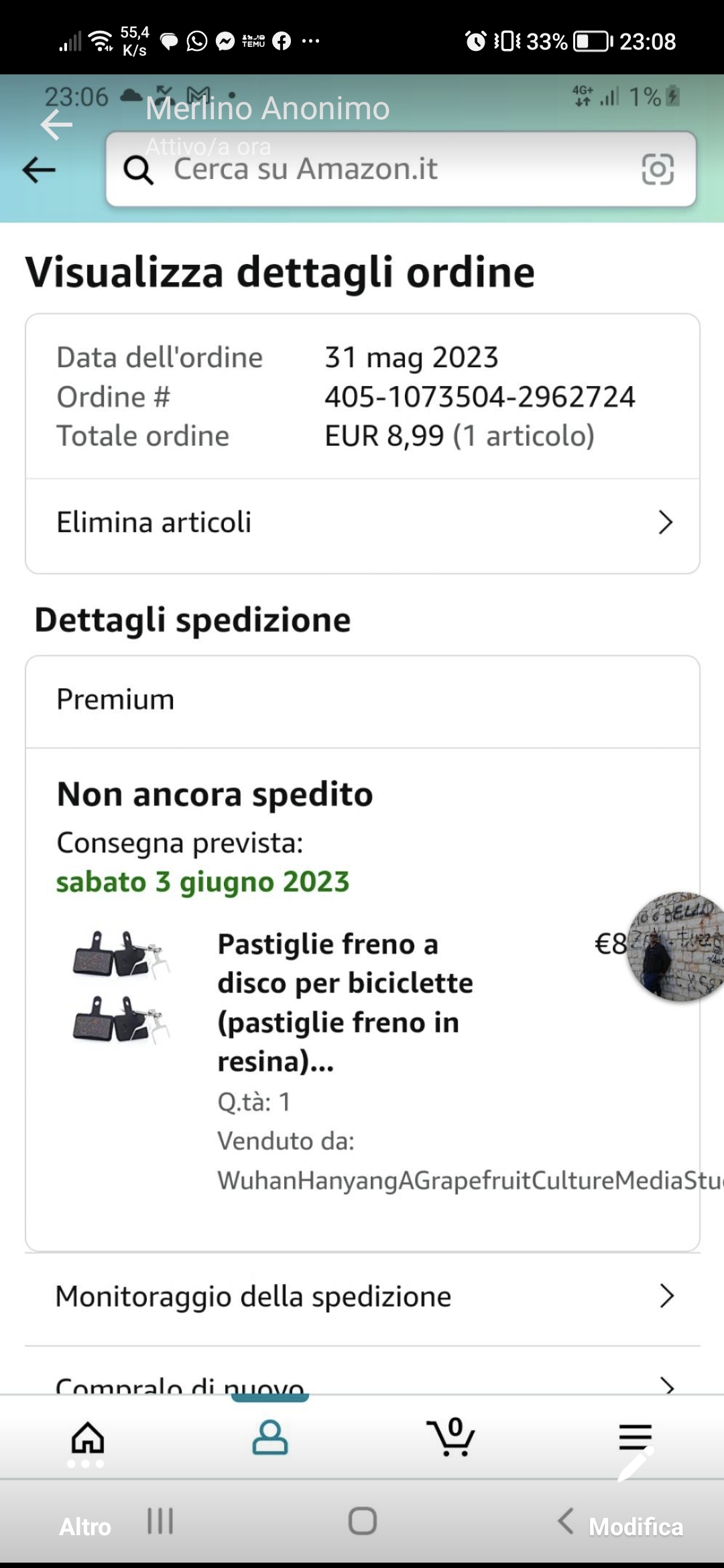The image size is (724, 1568).
Task: Tap the Altro button
Action: click(85, 1526)
